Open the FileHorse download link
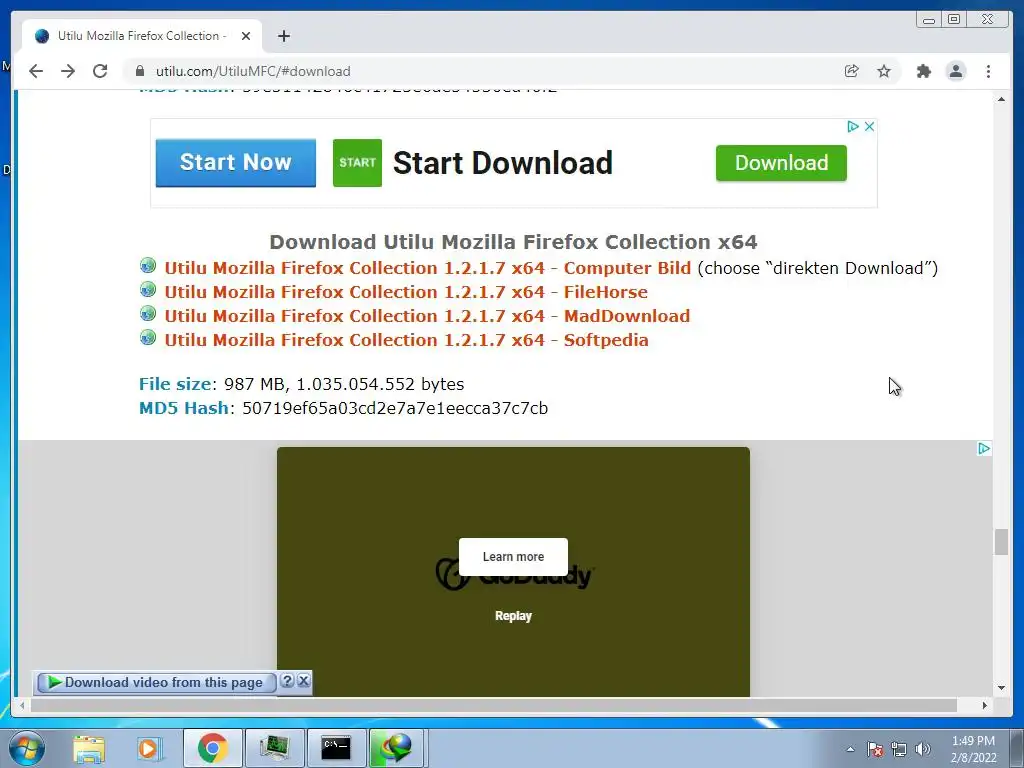 coord(406,292)
